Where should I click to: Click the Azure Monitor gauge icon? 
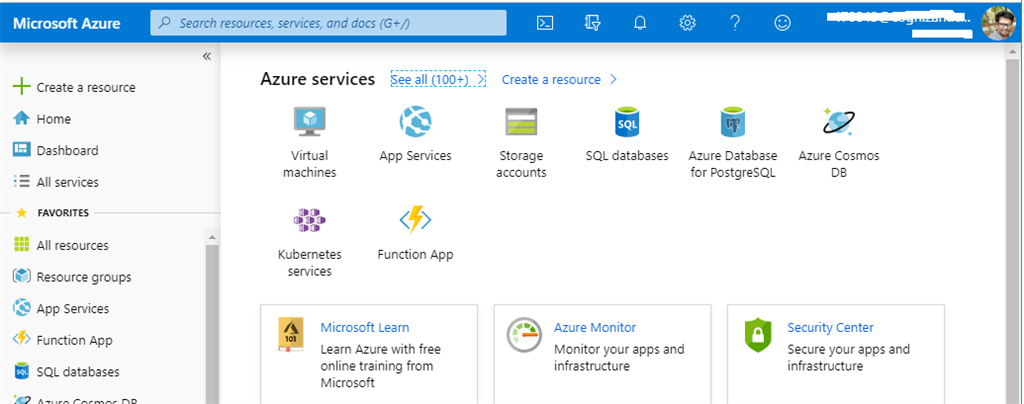524,335
